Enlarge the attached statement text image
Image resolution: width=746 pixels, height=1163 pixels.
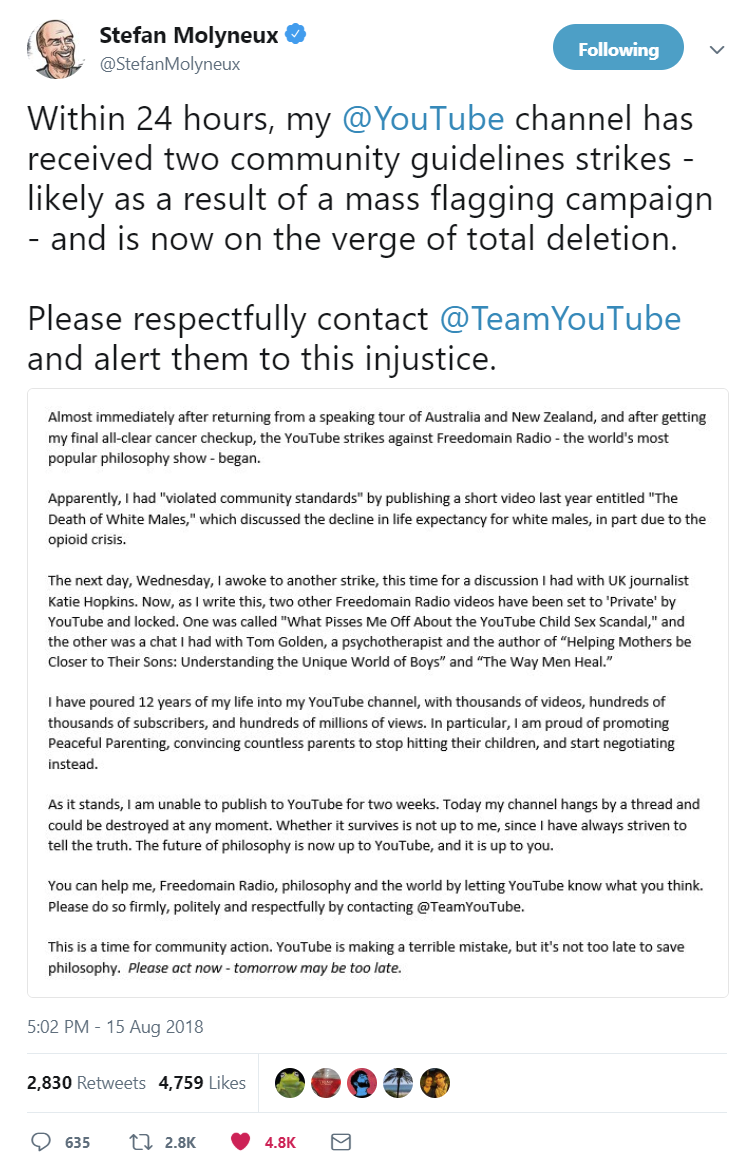click(377, 693)
